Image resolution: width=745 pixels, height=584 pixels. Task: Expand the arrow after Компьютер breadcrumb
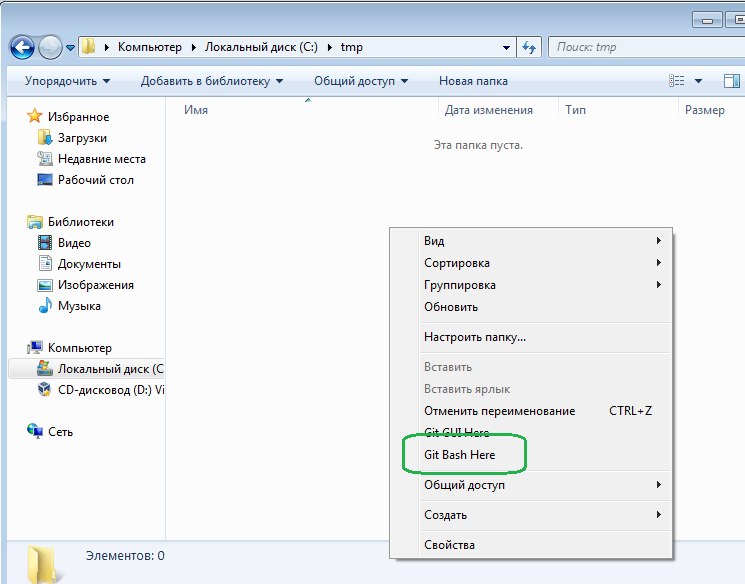(x=193, y=47)
